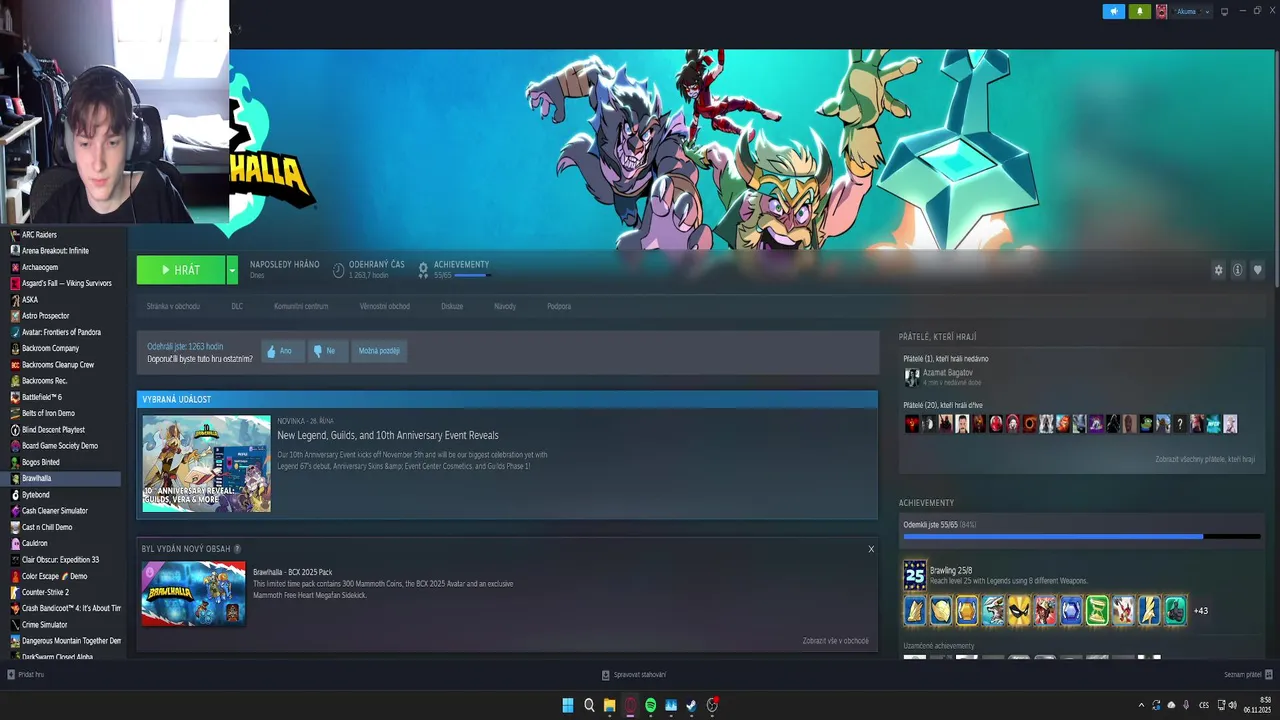Image resolution: width=1280 pixels, height=720 pixels.
Task: Open Windows taskbar search icon
Action: click(589, 705)
